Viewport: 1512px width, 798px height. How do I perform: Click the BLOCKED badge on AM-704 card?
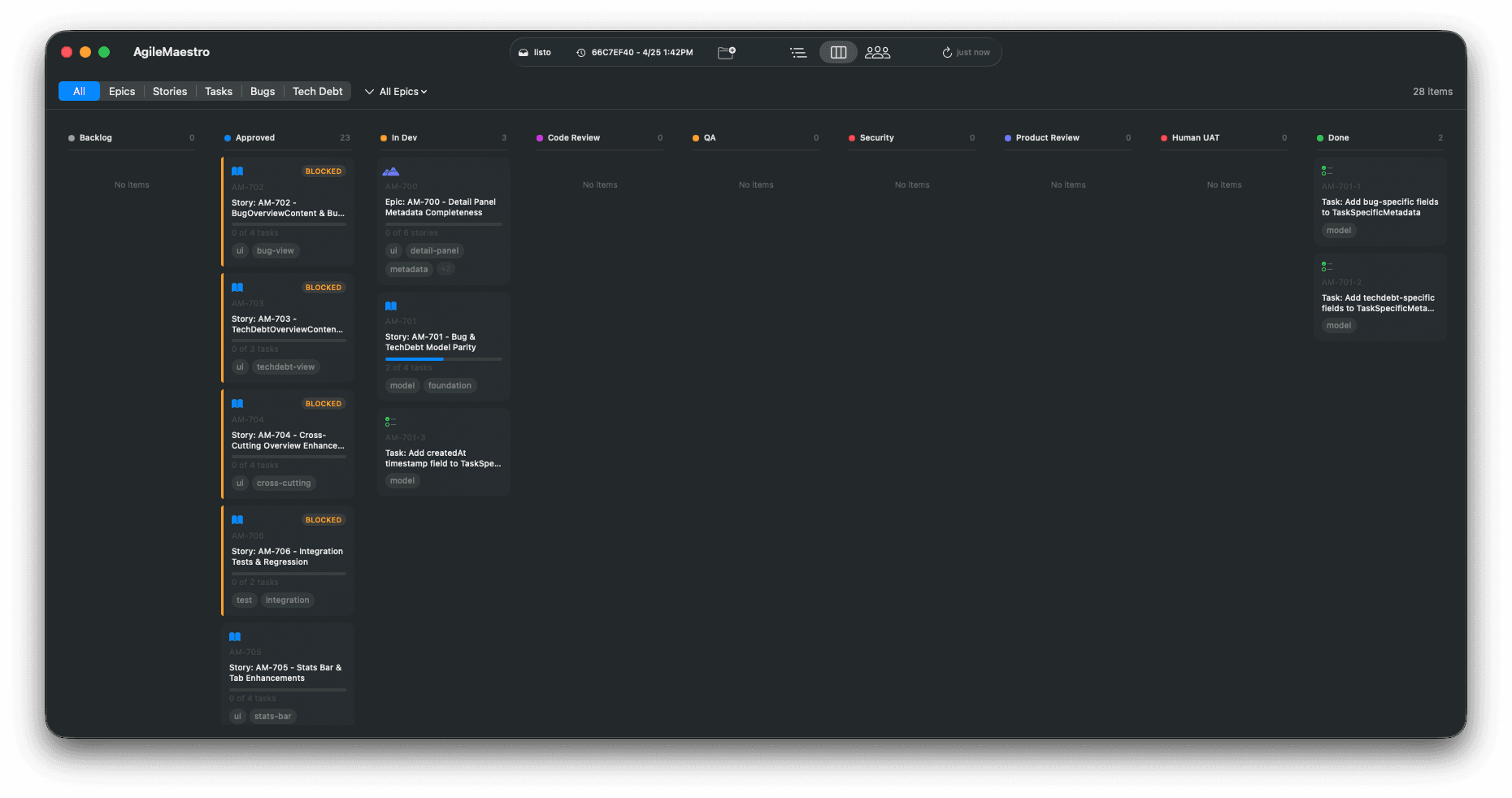(x=324, y=404)
